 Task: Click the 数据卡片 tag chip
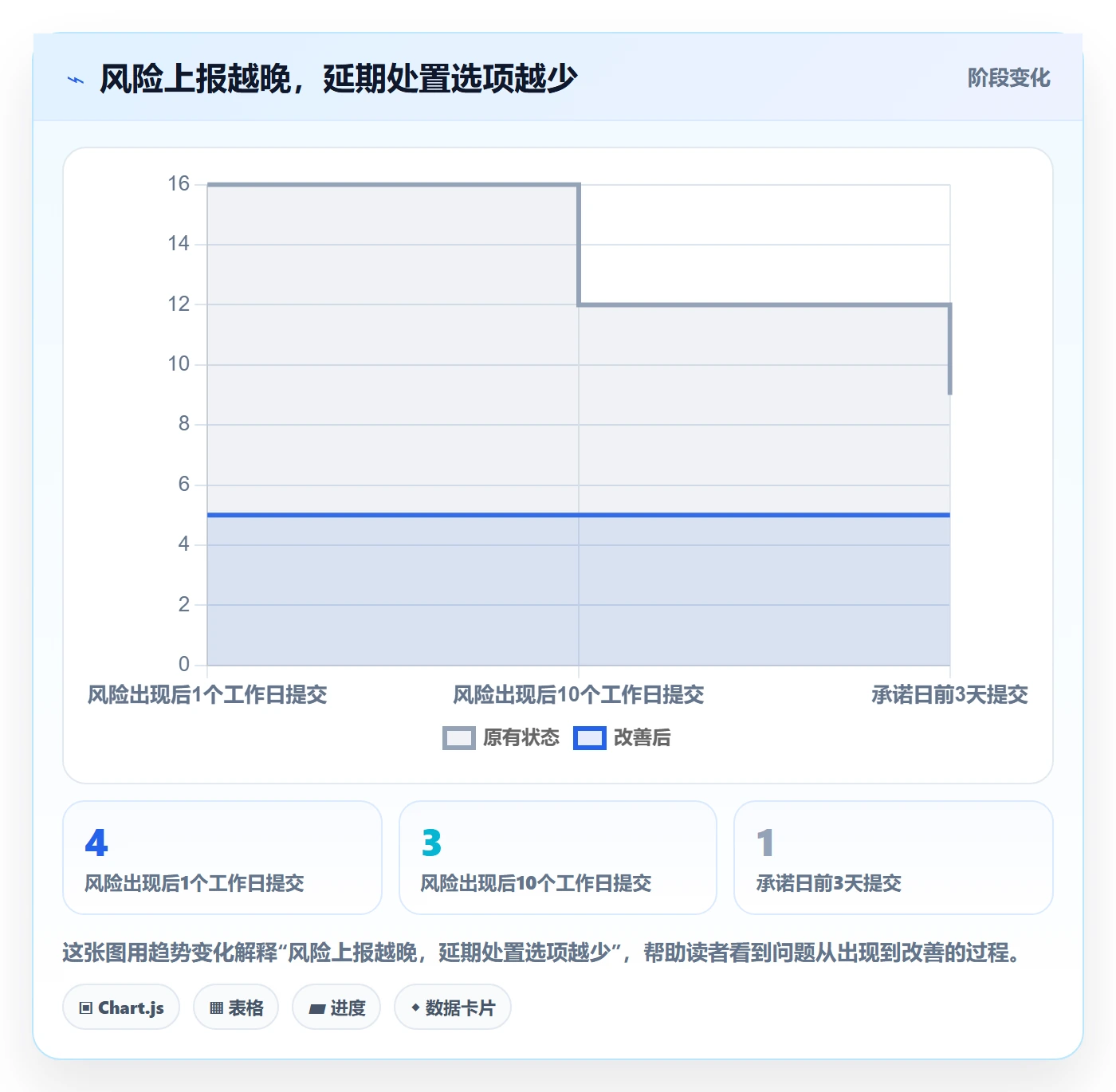(x=453, y=1008)
